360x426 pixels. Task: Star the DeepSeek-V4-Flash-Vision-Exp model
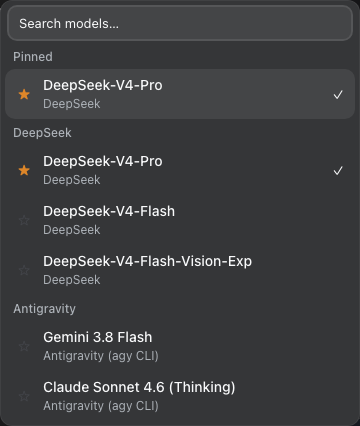(24, 270)
